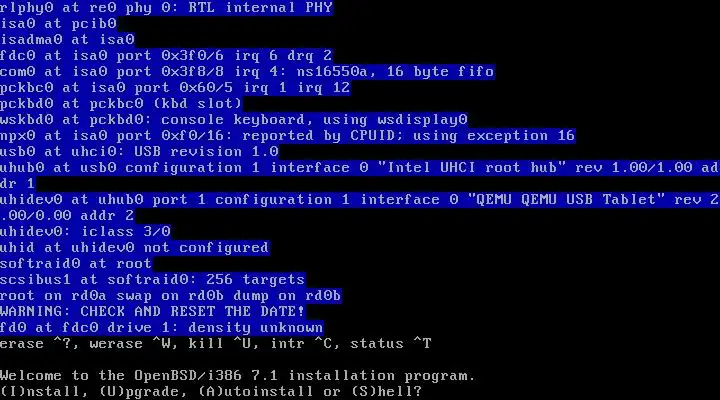Click the scsibus1 at softraid0 line
Viewport: 720px width, 400px height.
pos(152,279)
